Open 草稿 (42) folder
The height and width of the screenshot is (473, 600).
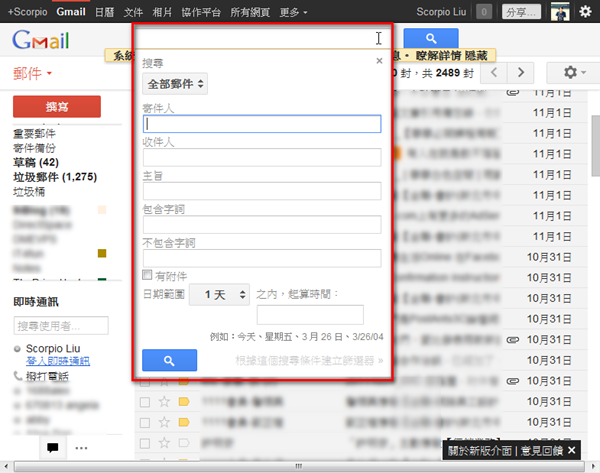click(36, 162)
